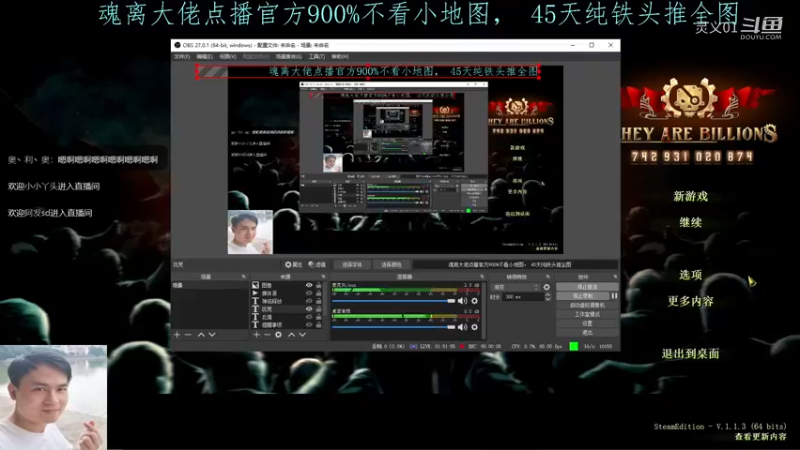Toggle lock of 提醒事项 source
Screen dimensions: 800x450
(x=319, y=325)
